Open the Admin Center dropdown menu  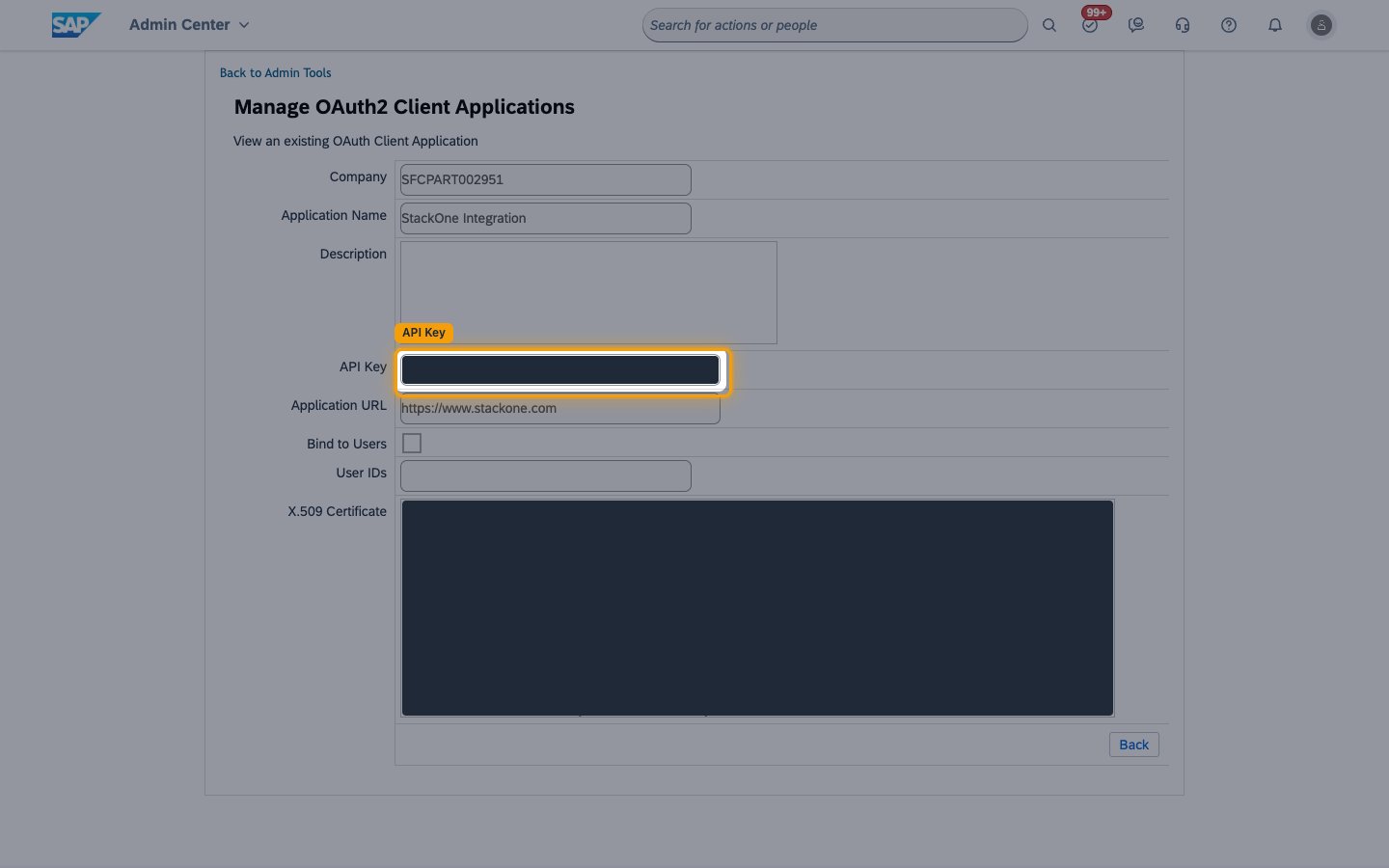point(189,25)
